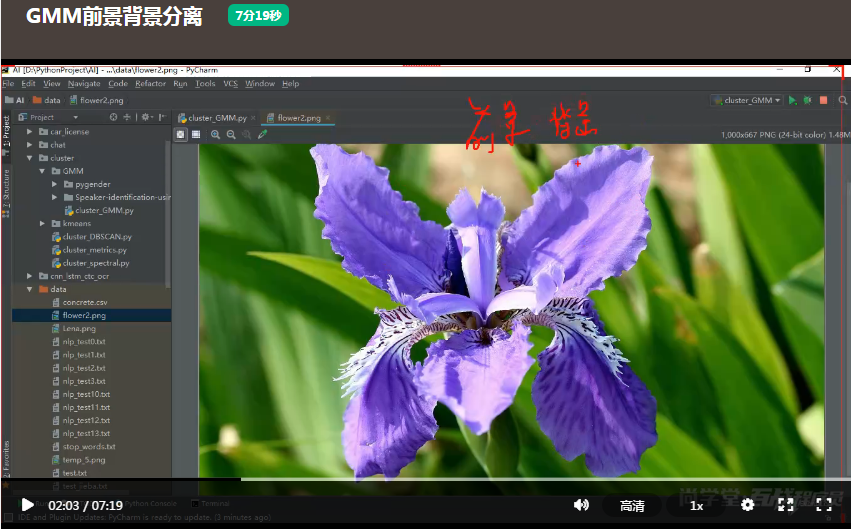The height and width of the screenshot is (529, 851).
Task: Hide the Project tool window
Action: point(162,117)
